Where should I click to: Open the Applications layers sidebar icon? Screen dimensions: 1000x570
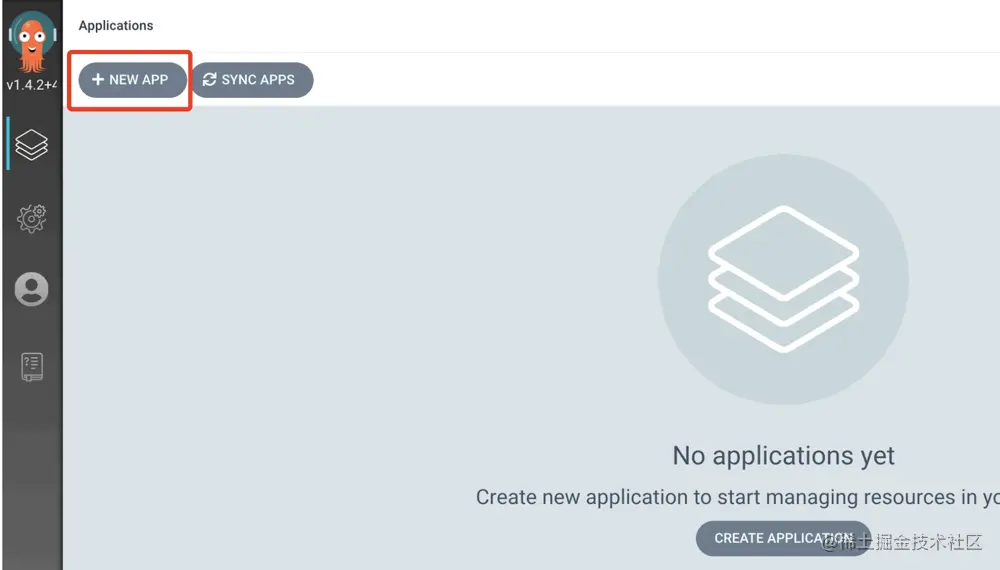click(31, 144)
